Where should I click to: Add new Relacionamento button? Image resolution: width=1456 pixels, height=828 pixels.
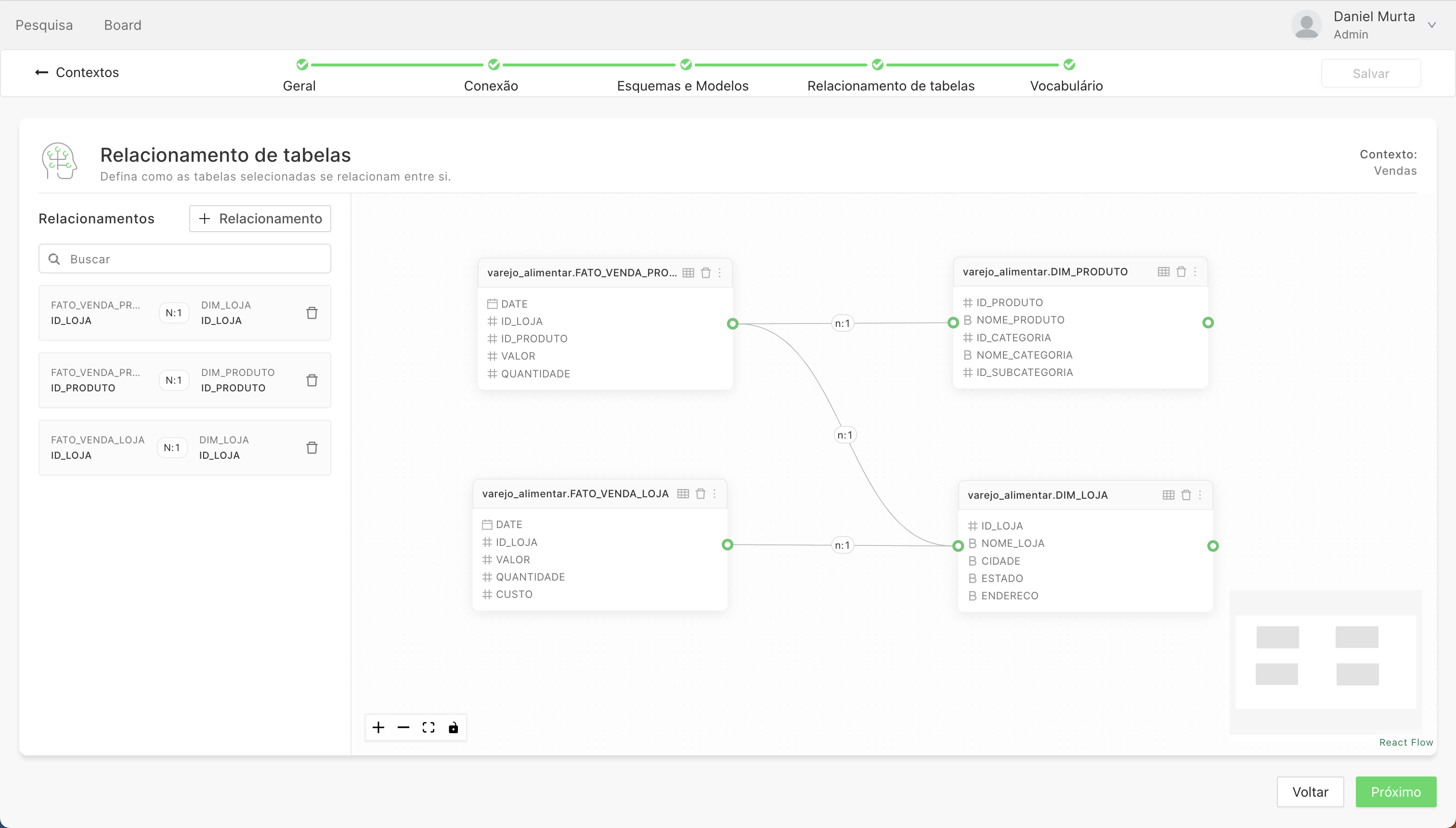point(260,219)
